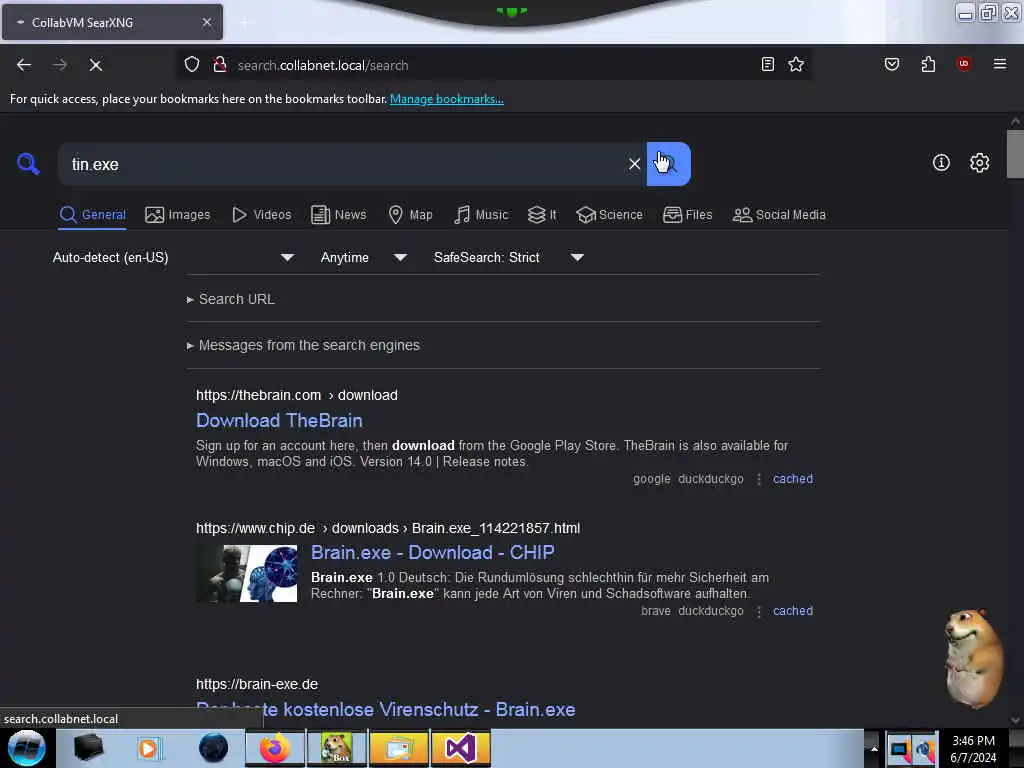Close the CollabVM SearXNG tab

(x=207, y=22)
